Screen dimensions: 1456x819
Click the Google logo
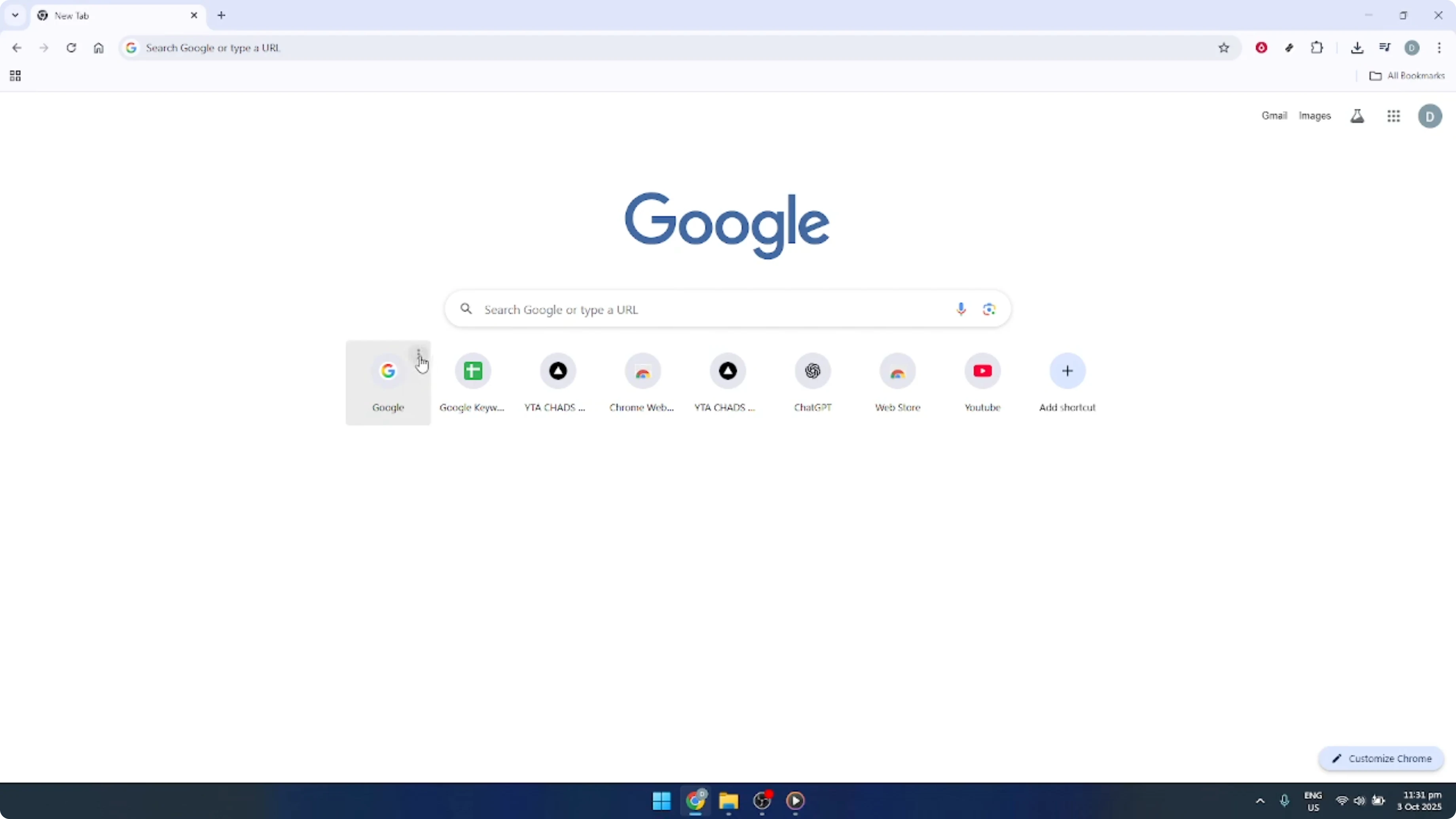pyautogui.click(x=727, y=226)
